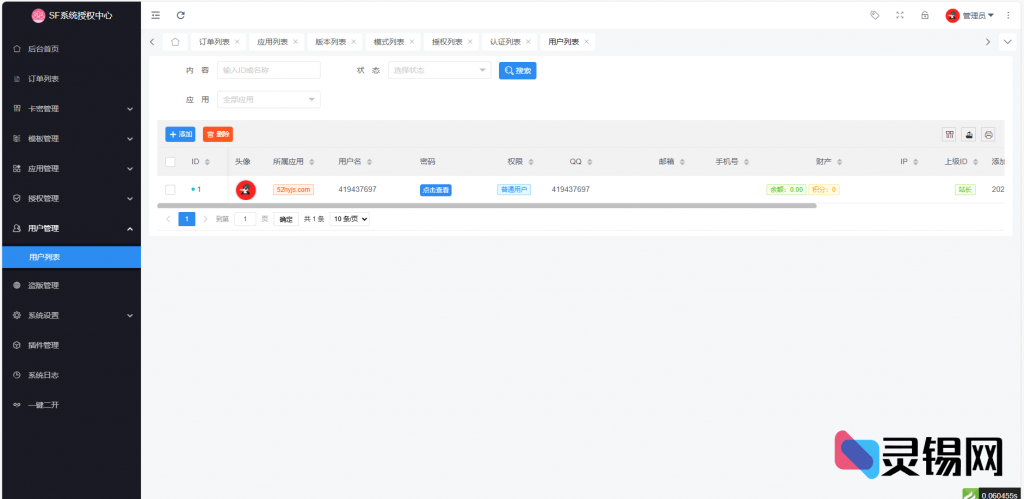Open the 状态 status dropdown

(x=439, y=70)
